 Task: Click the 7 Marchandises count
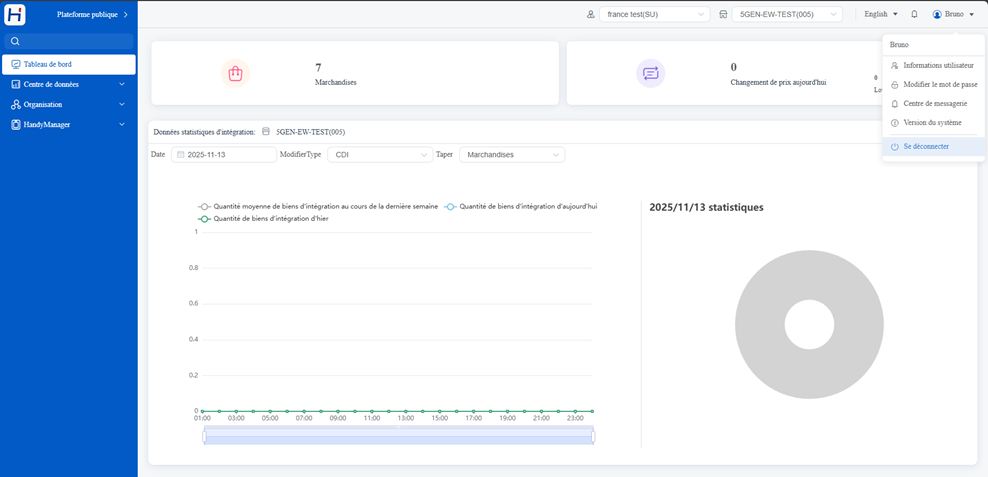click(318, 67)
